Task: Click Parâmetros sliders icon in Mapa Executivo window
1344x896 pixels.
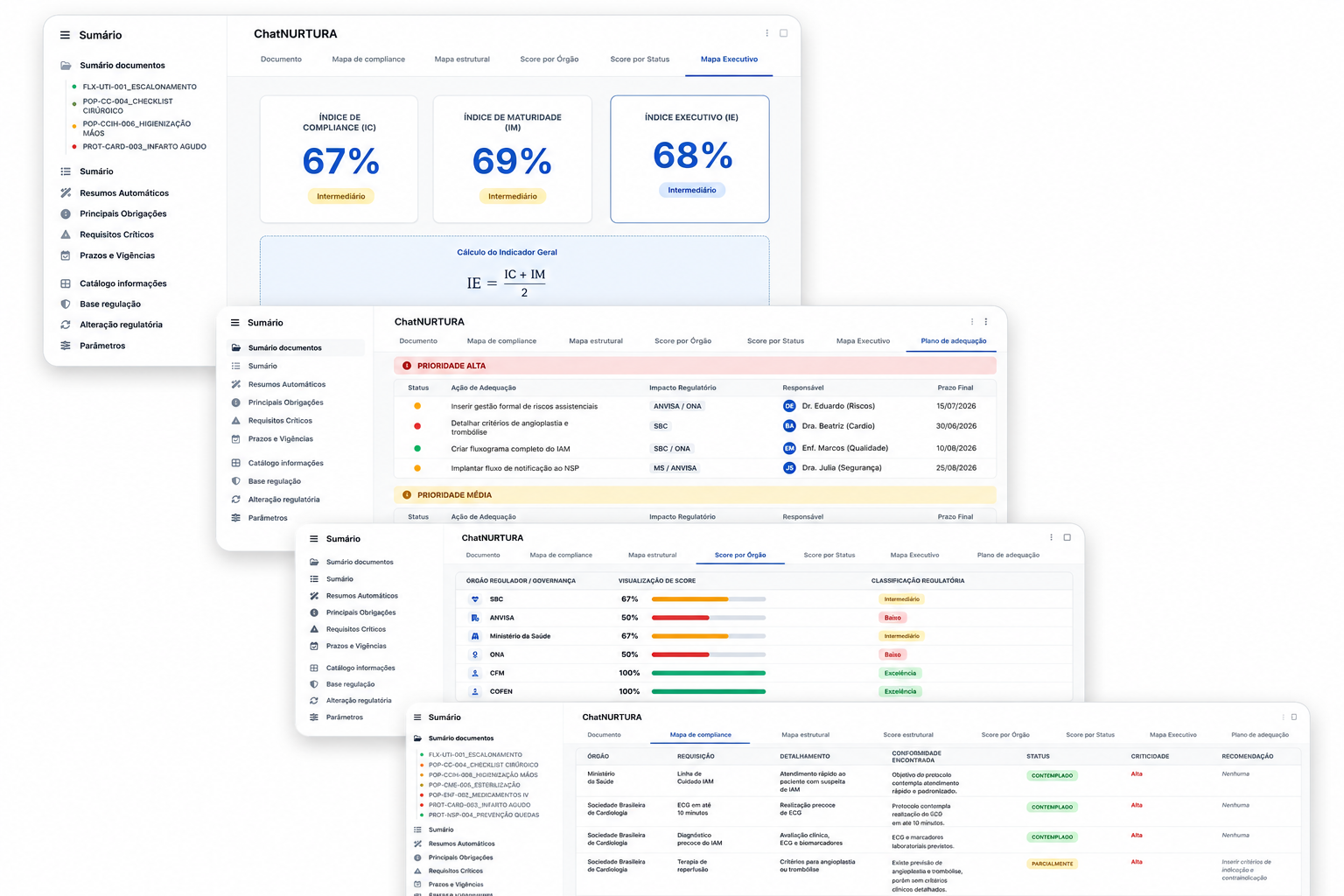Action: click(66, 346)
